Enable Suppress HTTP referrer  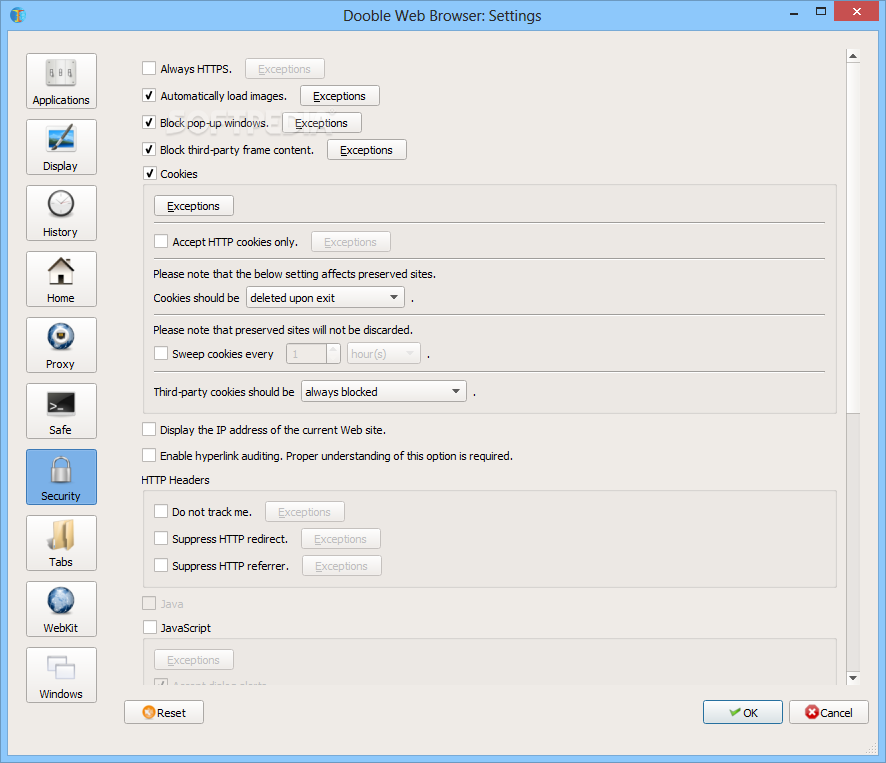click(x=161, y=566)
